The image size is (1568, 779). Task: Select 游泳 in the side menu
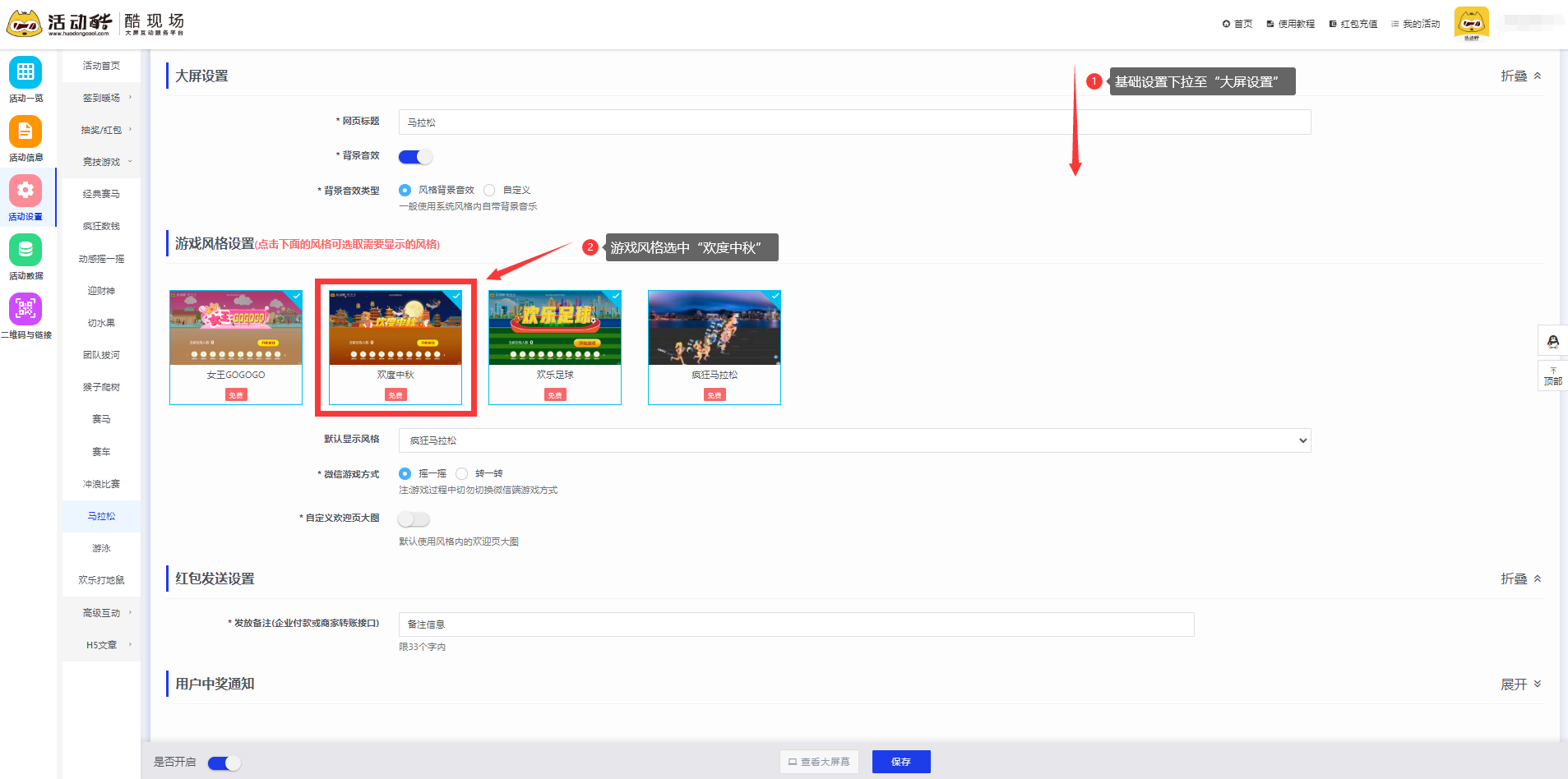101,548
